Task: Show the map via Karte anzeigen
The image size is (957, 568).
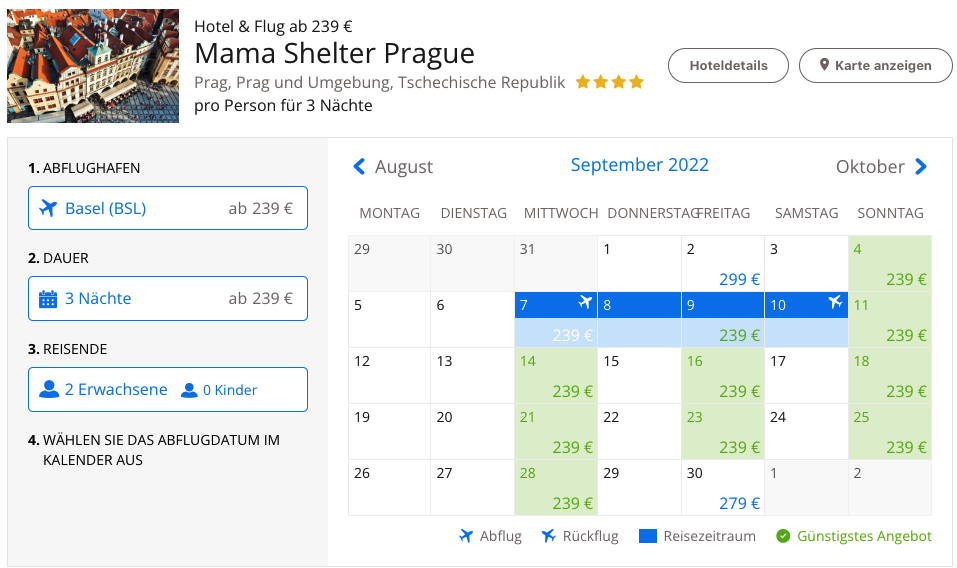Action: tap(876, 65)
